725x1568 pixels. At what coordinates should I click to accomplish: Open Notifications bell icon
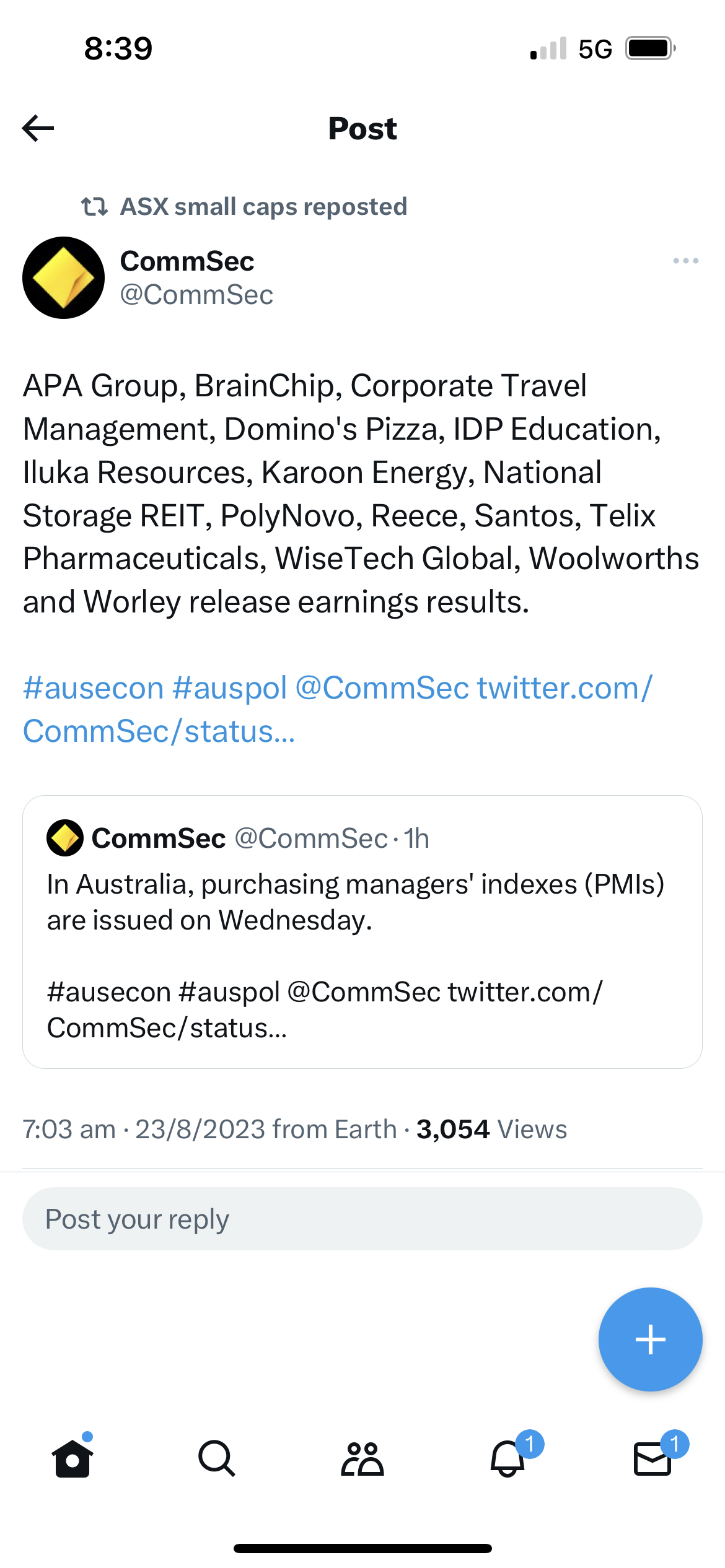[x=508, y=1458]
